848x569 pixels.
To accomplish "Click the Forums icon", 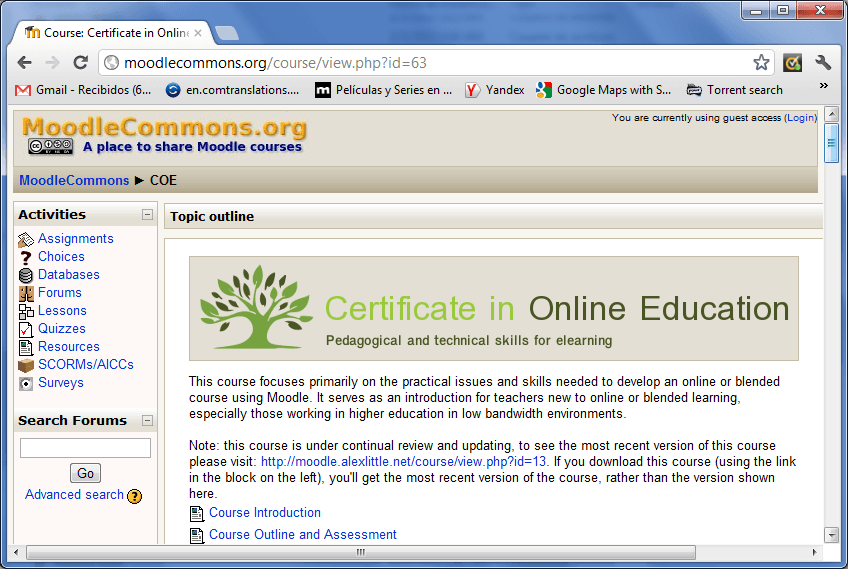I will click(26, 293).
